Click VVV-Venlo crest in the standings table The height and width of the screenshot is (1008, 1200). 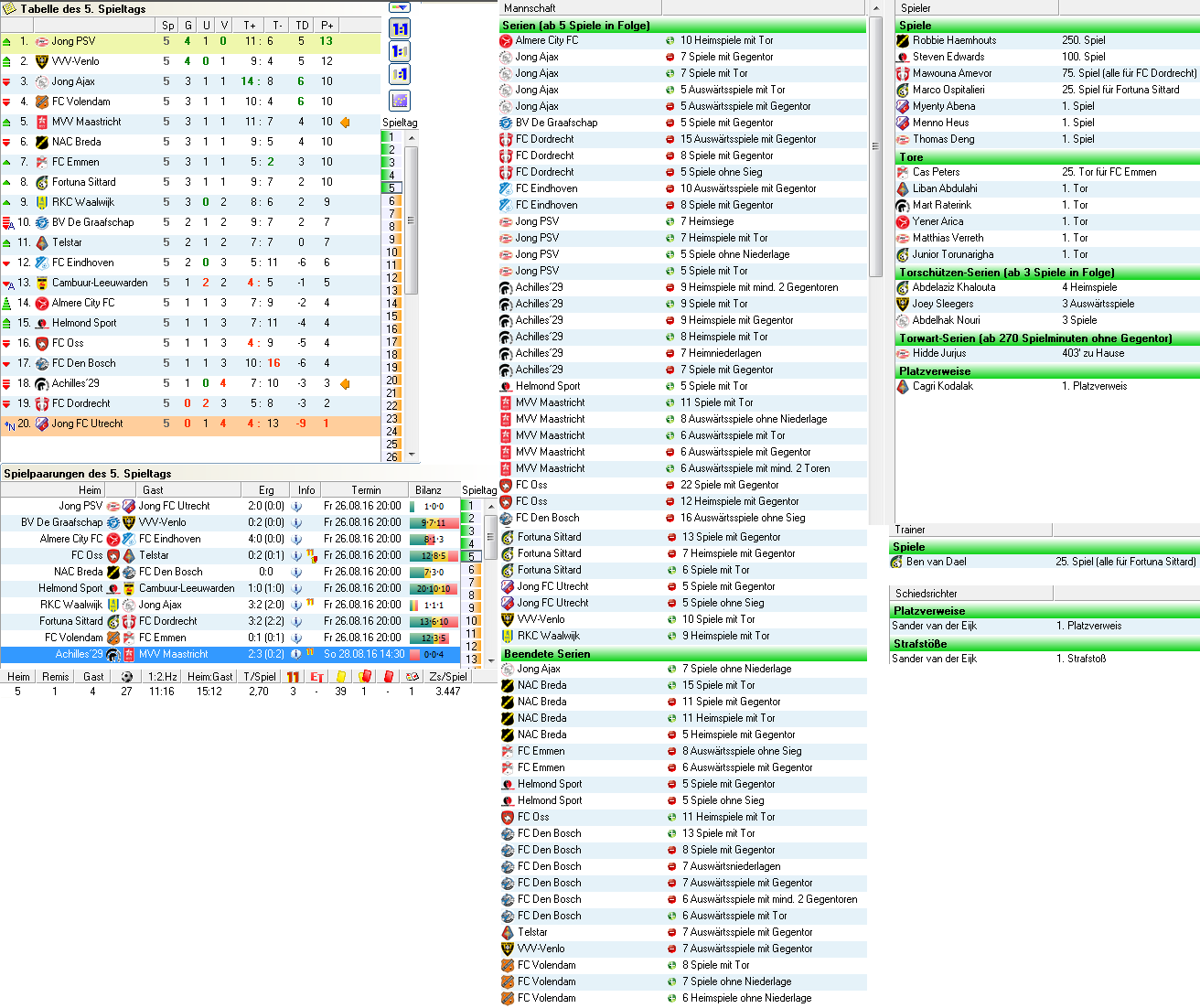click(41, 61)
